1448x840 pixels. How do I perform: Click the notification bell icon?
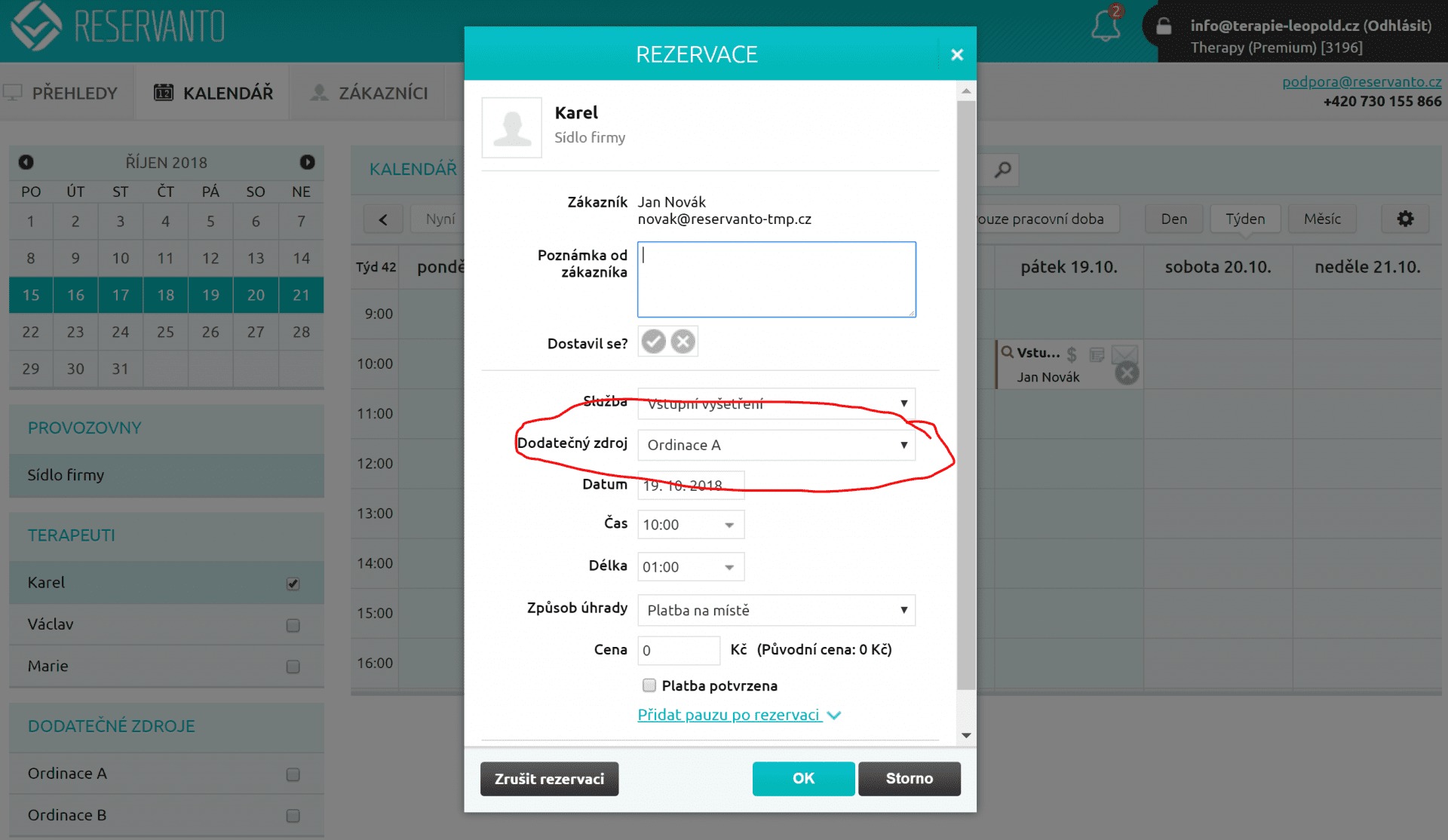pyautogui.click(x=1106, y=26)
